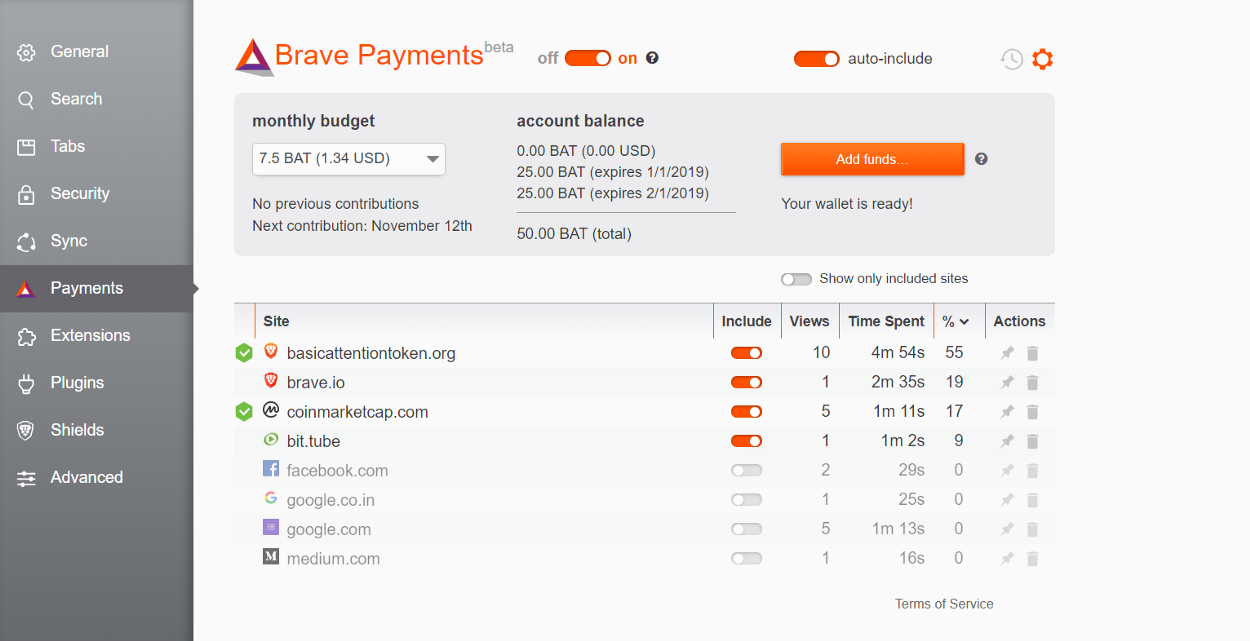Open General settings section
1250x641 pixels.
point(96,52)
